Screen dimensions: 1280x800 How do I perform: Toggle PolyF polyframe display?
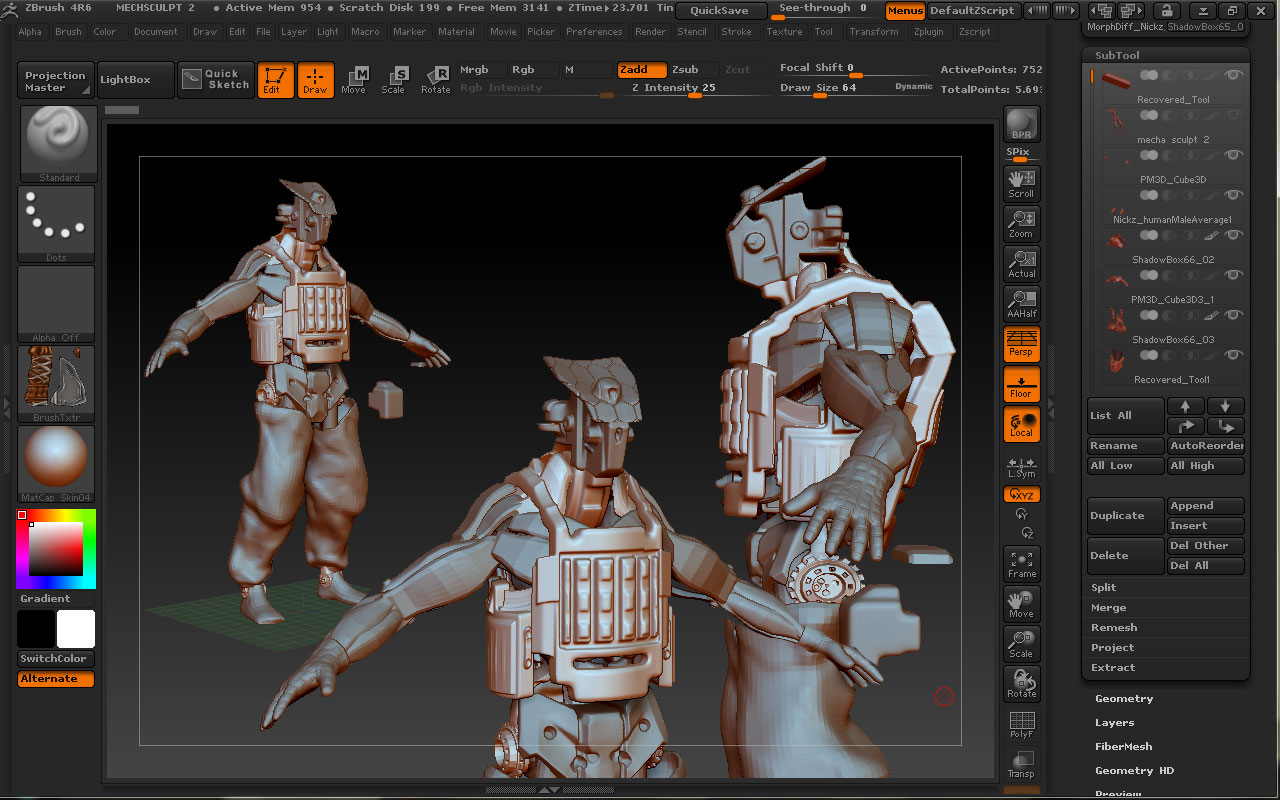tap(1022, 724)
